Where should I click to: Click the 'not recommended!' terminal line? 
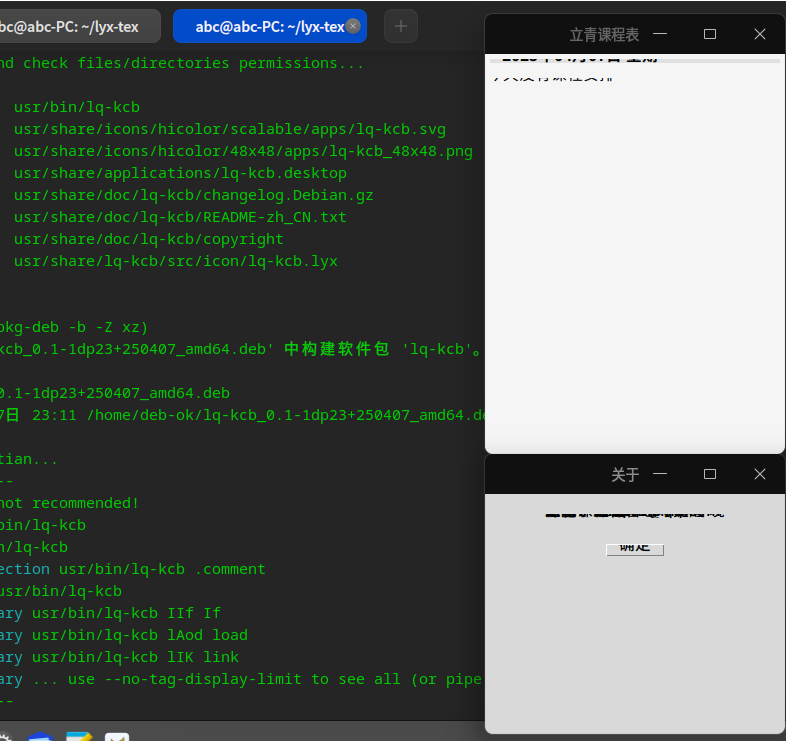(69, 503)
